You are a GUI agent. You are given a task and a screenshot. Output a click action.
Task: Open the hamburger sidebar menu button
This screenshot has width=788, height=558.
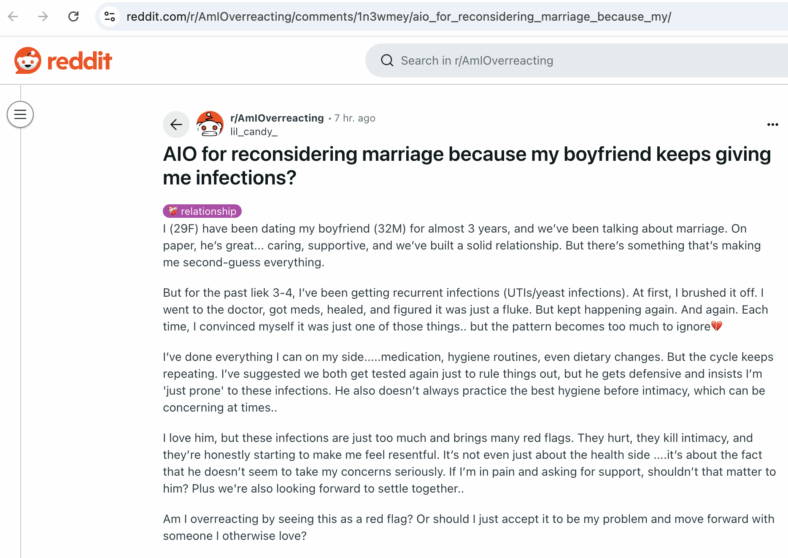pyautogui.click(x=20, y=115)
